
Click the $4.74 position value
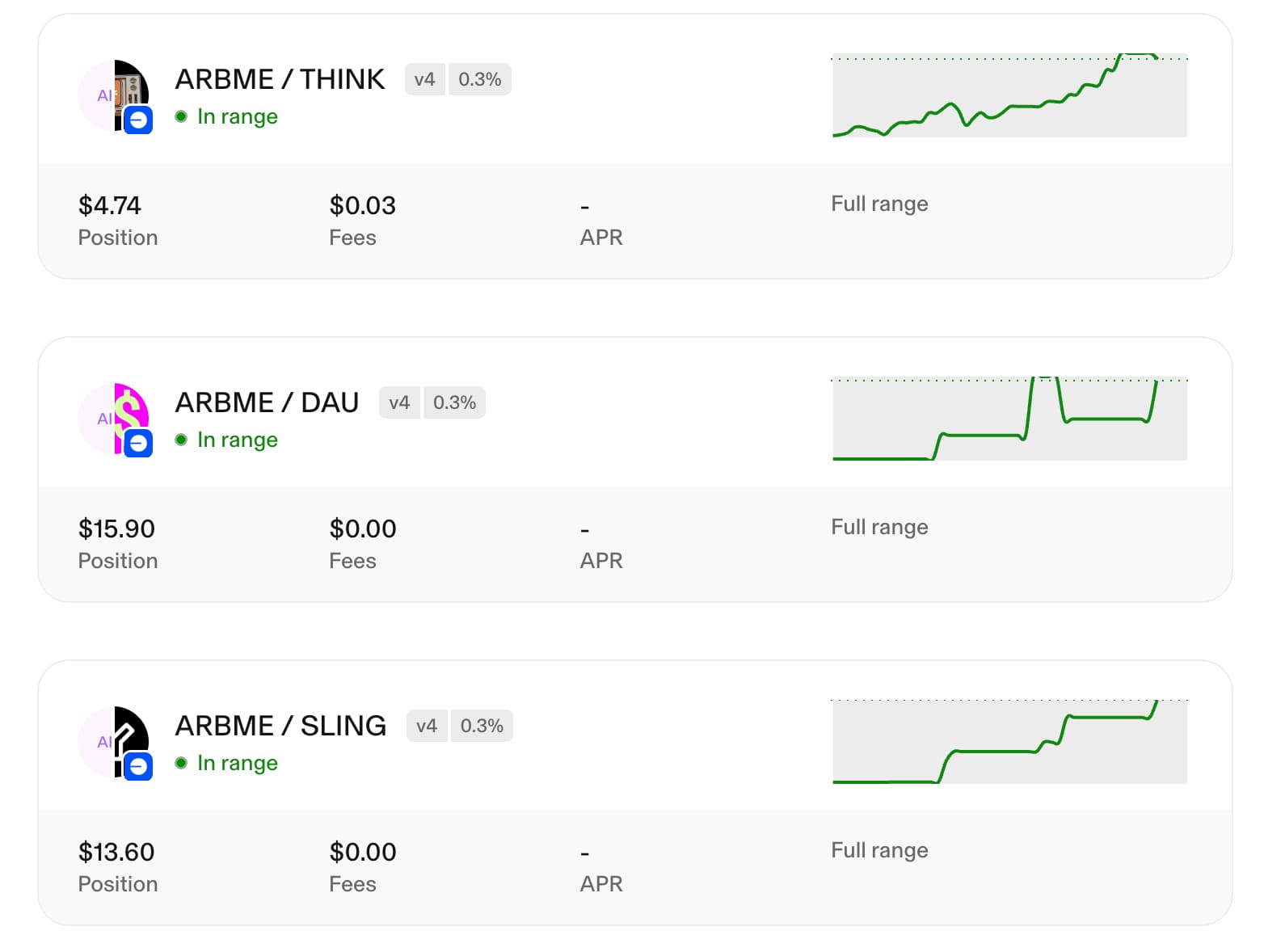click(110, 205)
